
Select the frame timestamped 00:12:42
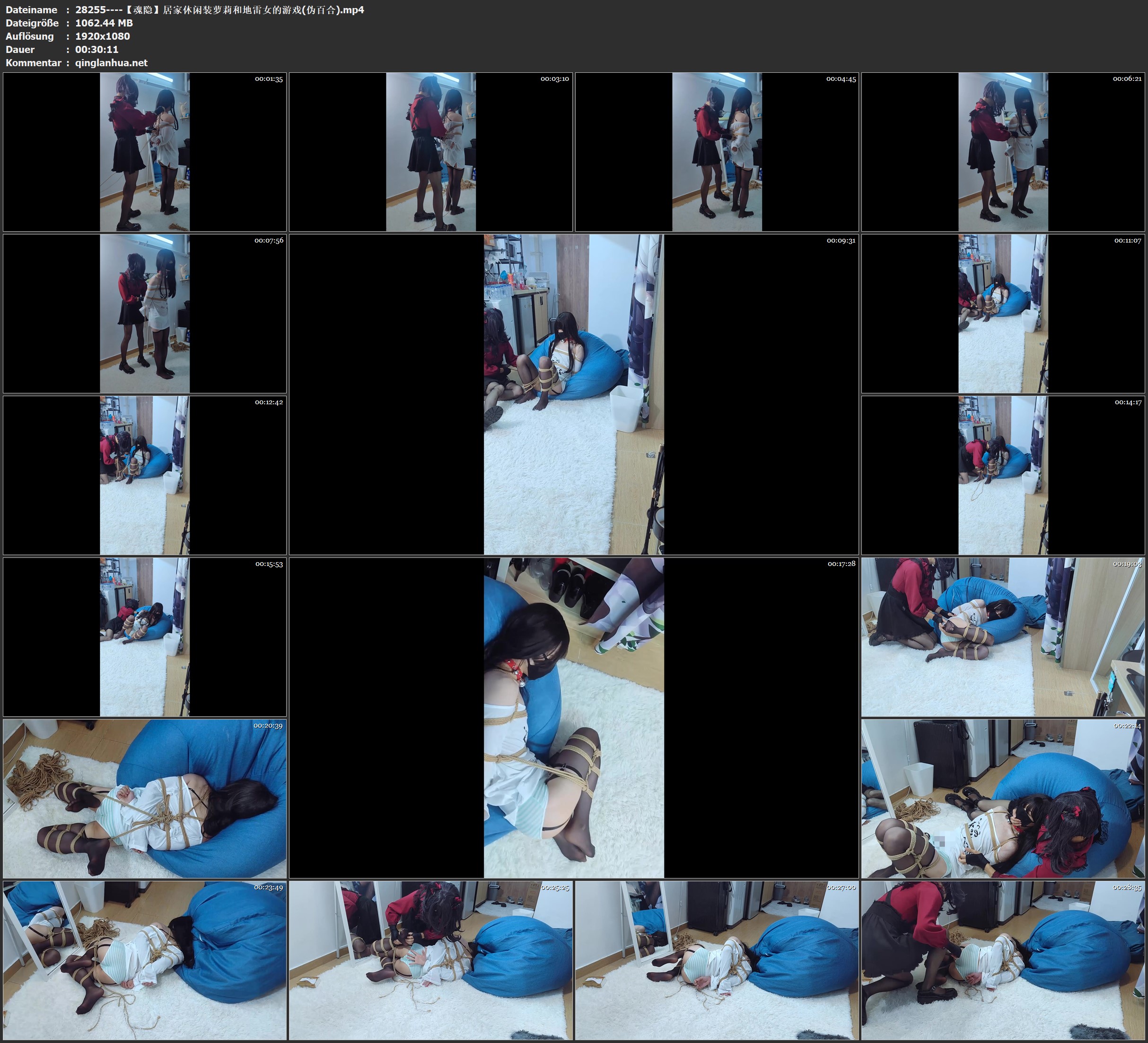pos(145,475)
